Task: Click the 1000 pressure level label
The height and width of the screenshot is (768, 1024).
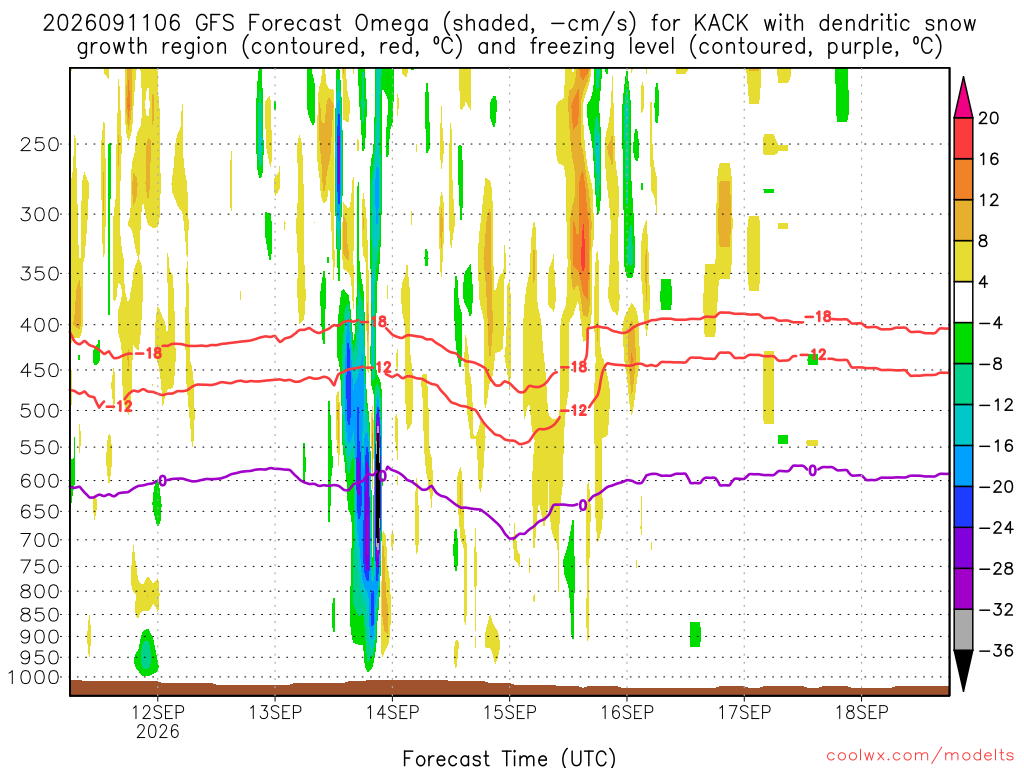Action: (x=34, y=677)
